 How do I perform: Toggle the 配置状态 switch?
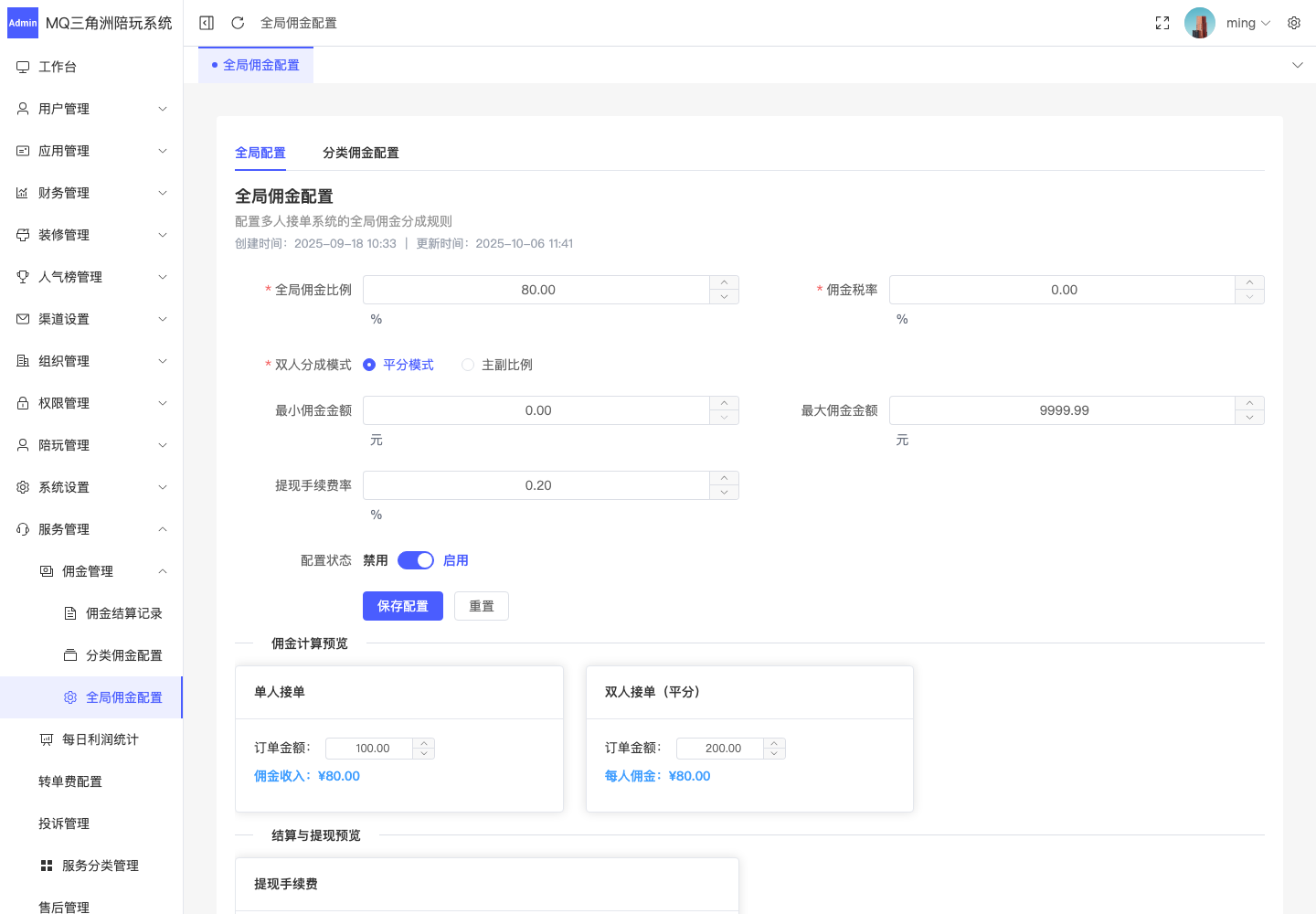pos(416,560)
